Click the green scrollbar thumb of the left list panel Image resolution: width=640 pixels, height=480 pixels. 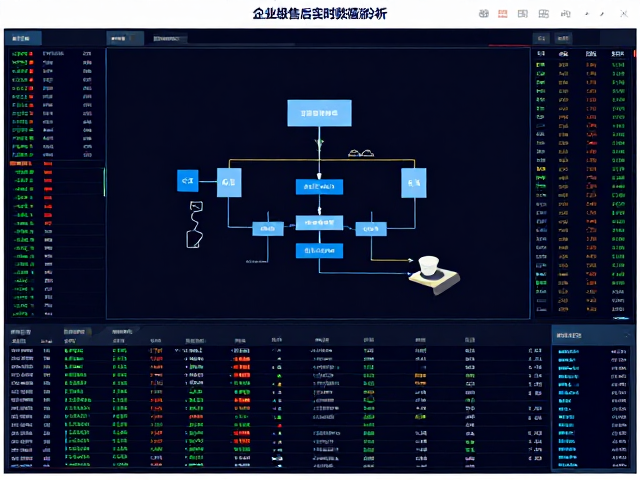[x=104, y=182]
